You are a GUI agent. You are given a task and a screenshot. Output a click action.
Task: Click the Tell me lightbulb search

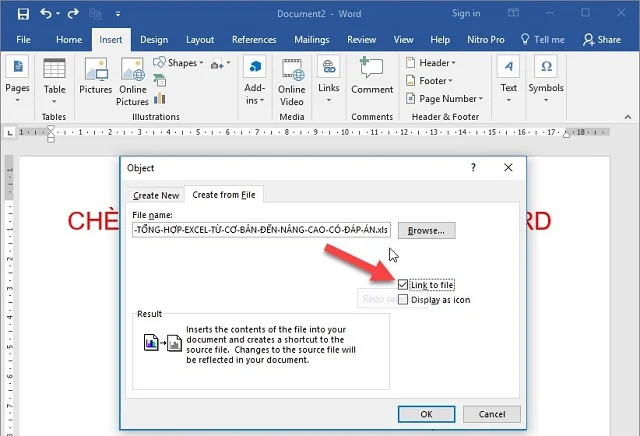543,40
